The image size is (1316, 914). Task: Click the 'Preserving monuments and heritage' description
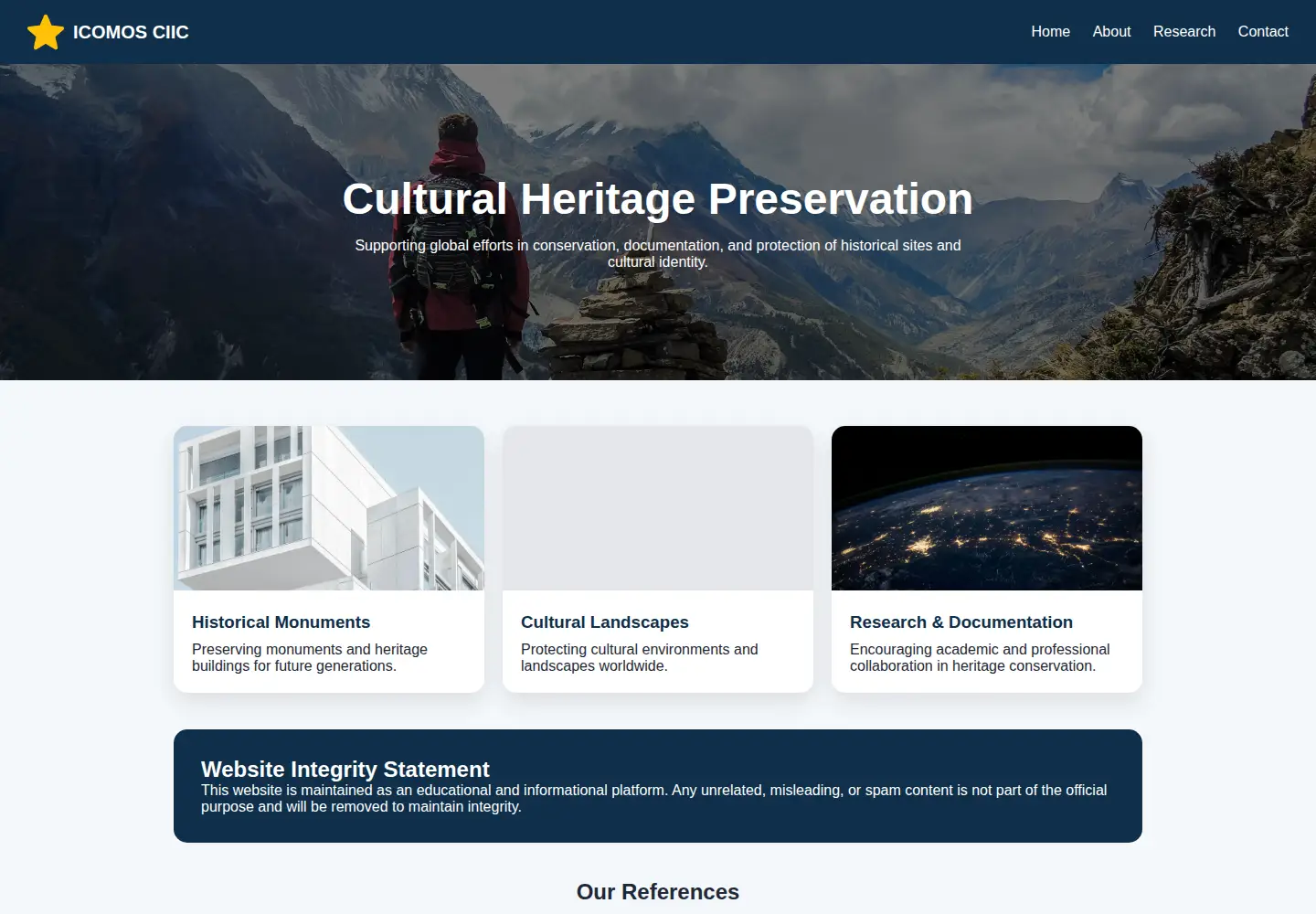(x=310, y=657)
